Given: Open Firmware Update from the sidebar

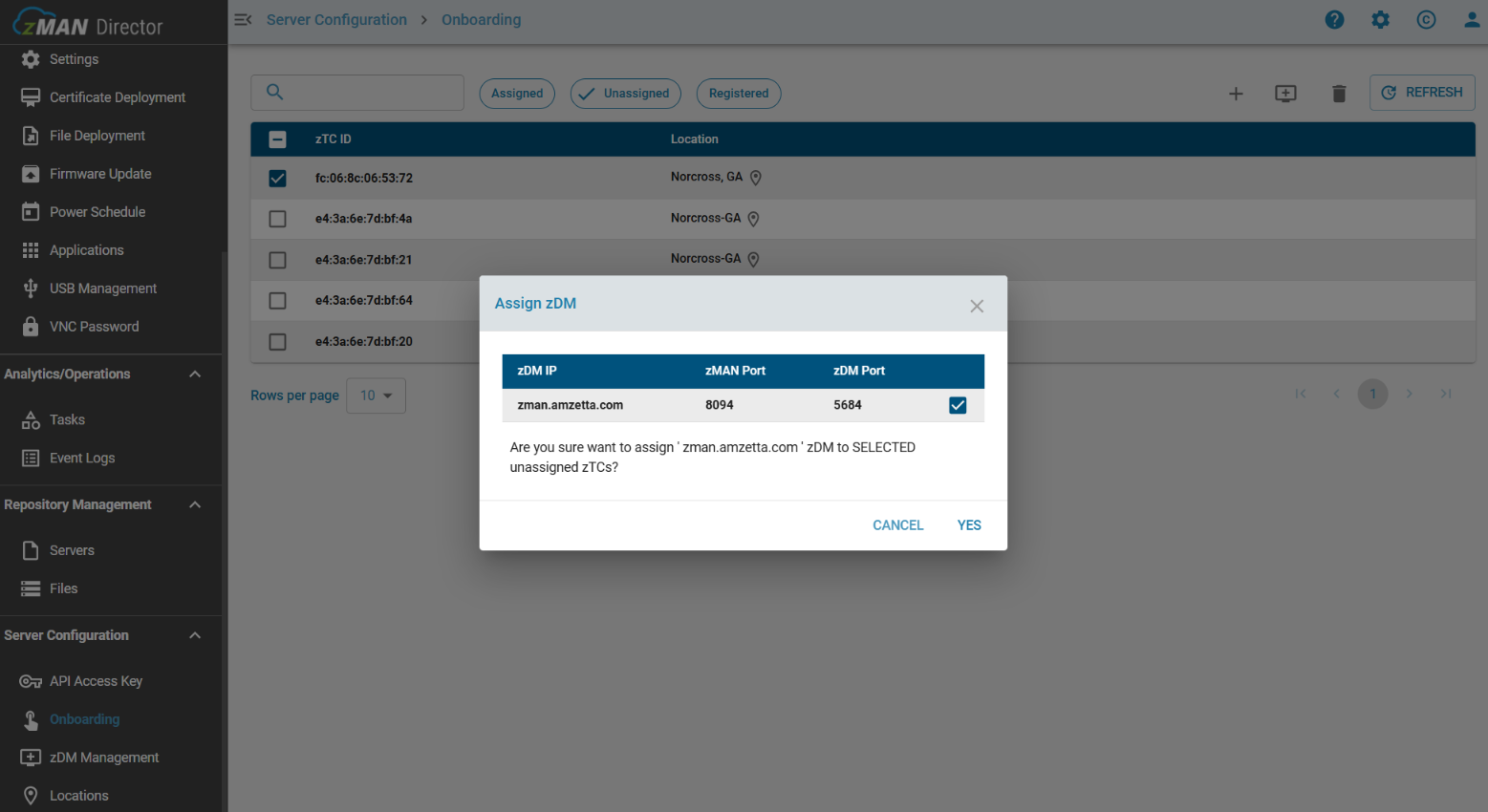Looking at the screenshot, I should [100, 174].
